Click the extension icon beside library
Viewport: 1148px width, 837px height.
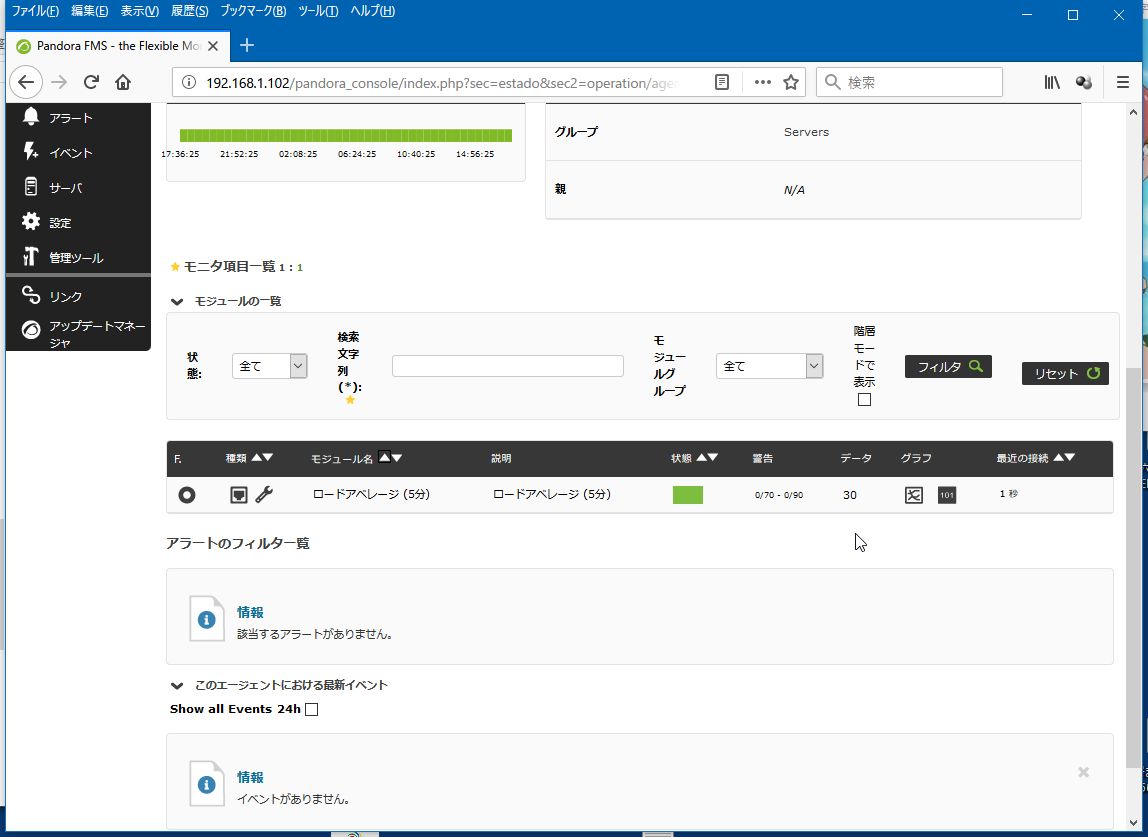coord(1084,82)
